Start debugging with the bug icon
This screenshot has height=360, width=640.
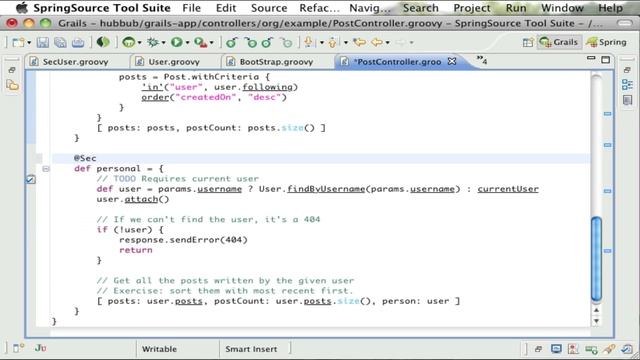(x=153, y=42)
